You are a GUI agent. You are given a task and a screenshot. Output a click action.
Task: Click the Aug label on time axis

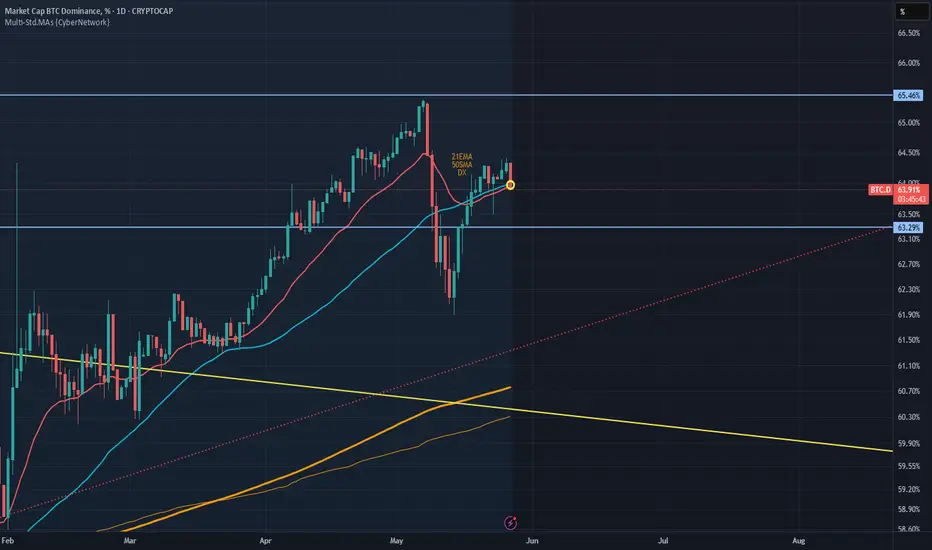click(x=799, y=540)
